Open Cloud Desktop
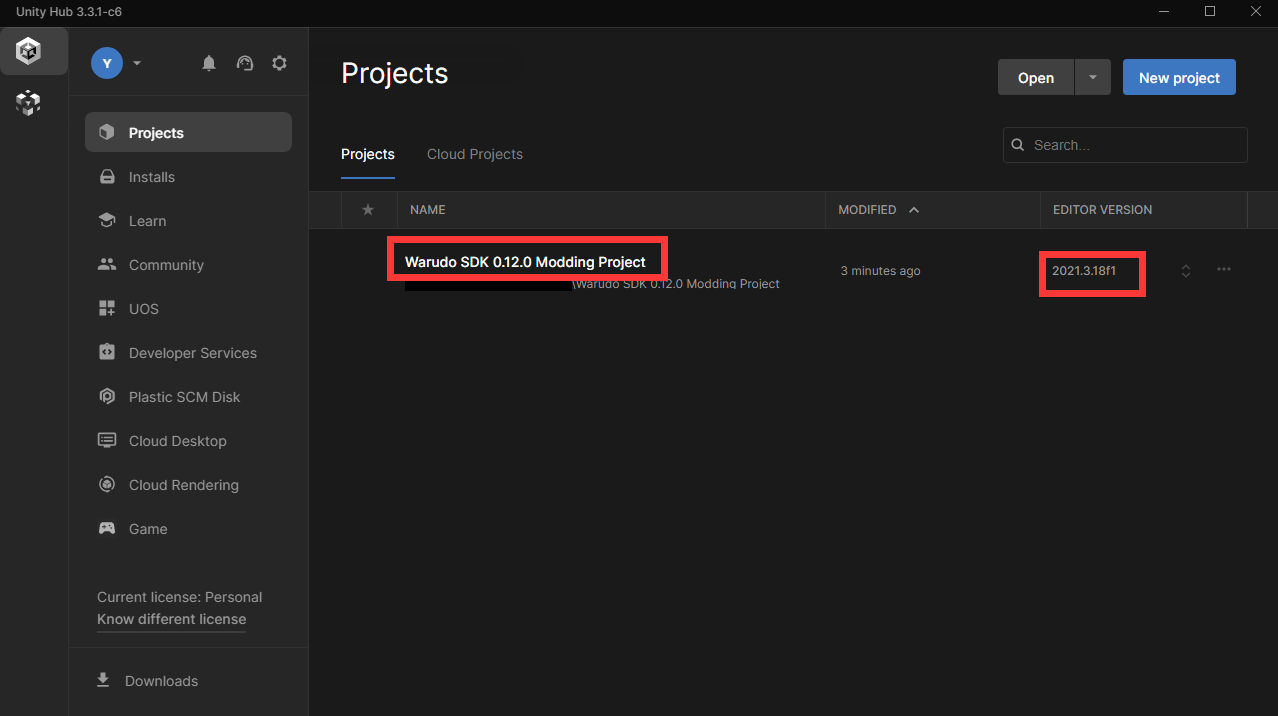The height and width of the screenshot is (716, 1278). (188, 441)
